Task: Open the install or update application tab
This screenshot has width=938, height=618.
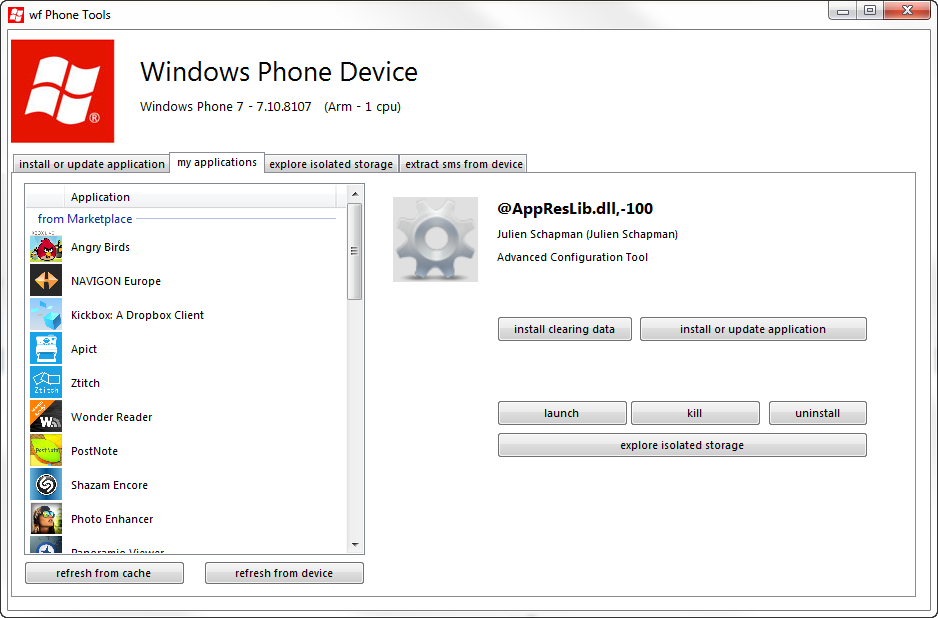Action: pos(91,163)
